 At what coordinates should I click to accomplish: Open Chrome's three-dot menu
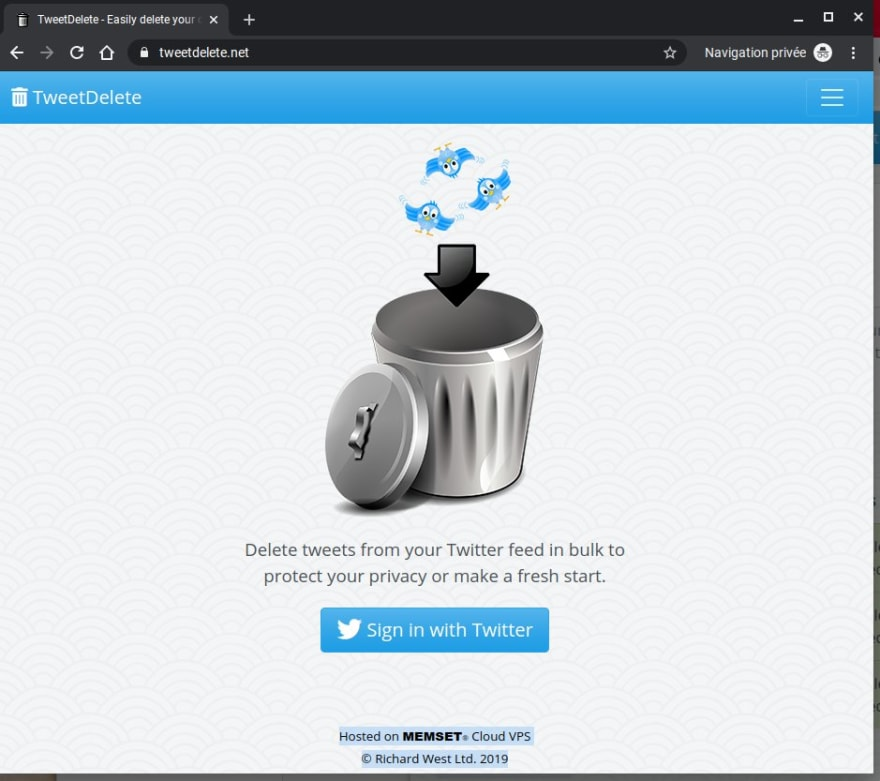pos(853,53)
